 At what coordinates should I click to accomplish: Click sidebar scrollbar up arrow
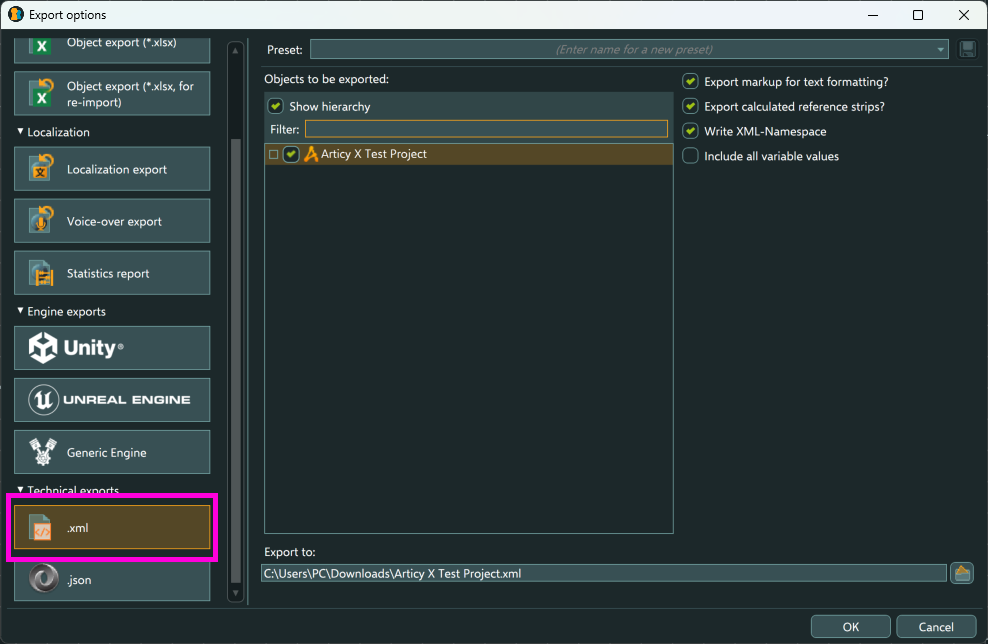pyautogui.click(x=236, y=50)
